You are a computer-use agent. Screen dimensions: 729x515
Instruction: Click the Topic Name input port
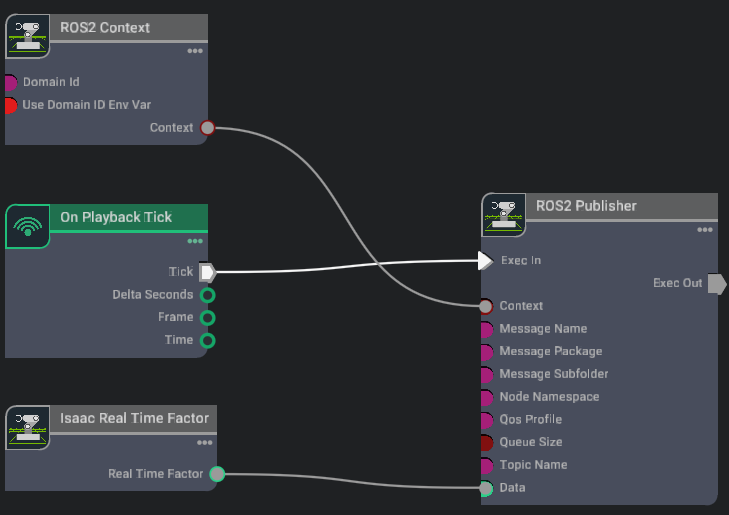click(486, 465)
